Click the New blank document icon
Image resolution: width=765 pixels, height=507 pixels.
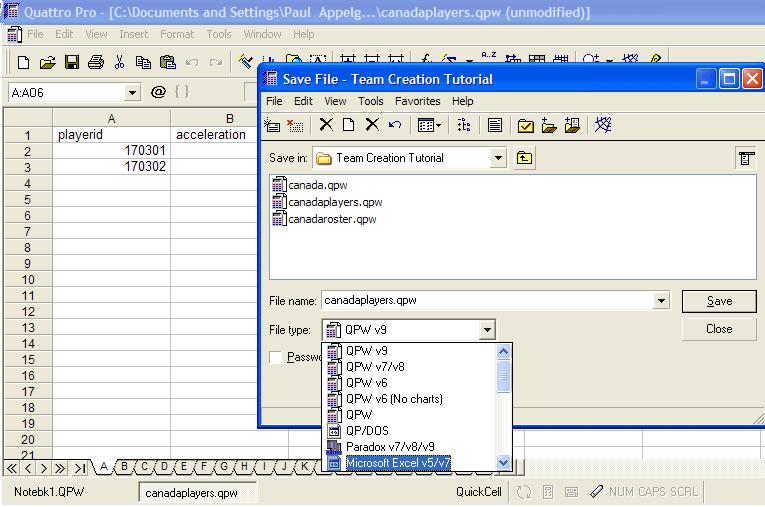[x=23, y=62]
